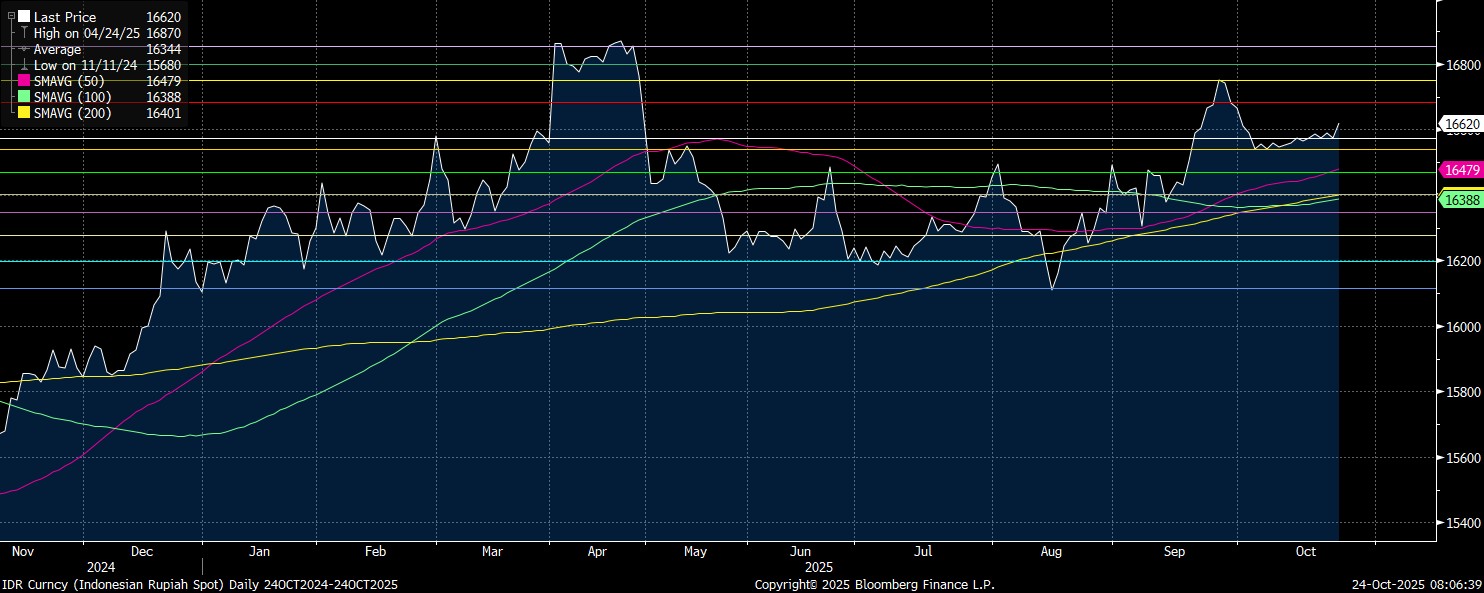Screen dimensions: 1484x593
Task: Click the magenta 16479 axis price tag
Action: (1462, 171)
